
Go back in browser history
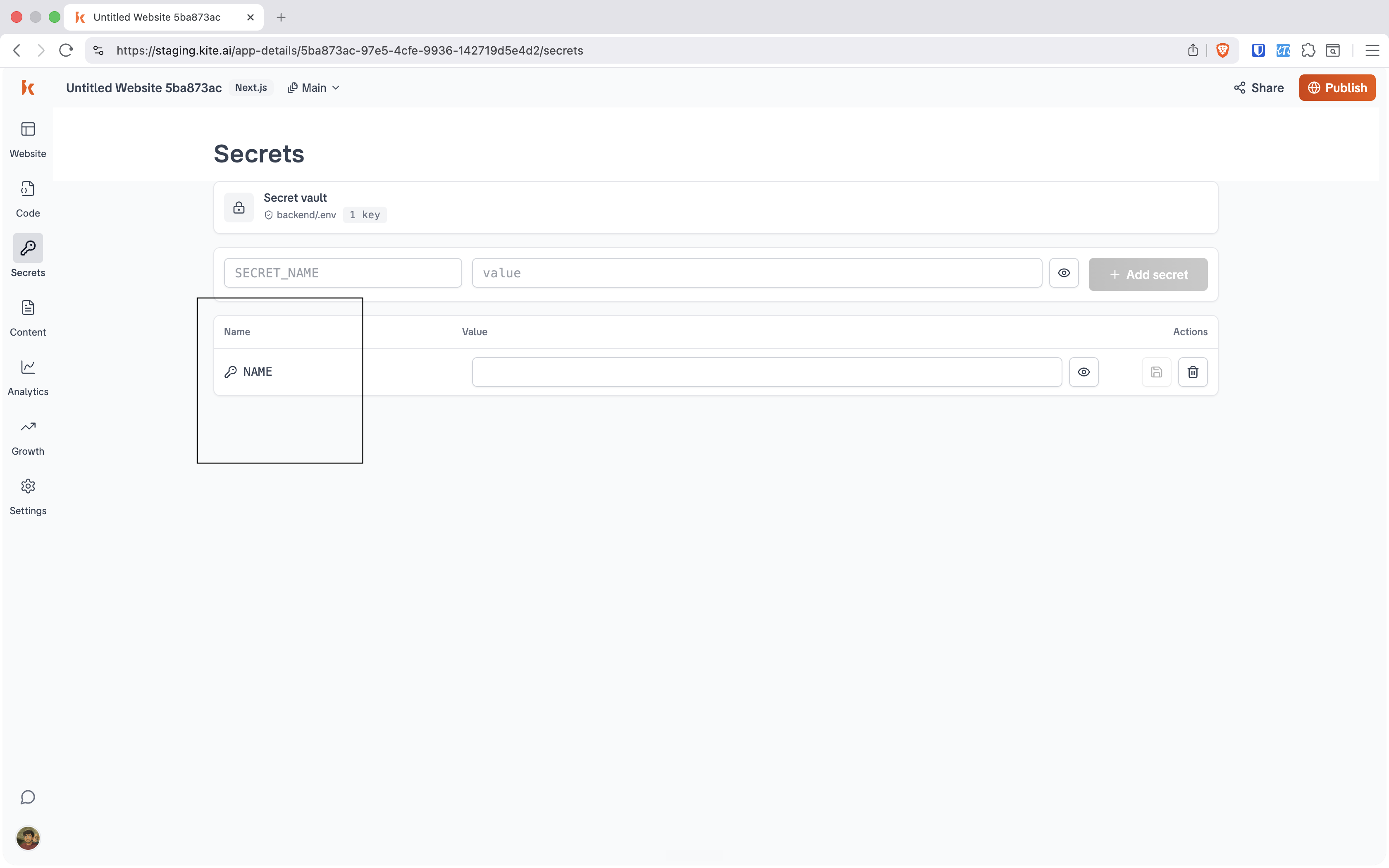pyautogui.click(x=17, y=50)
